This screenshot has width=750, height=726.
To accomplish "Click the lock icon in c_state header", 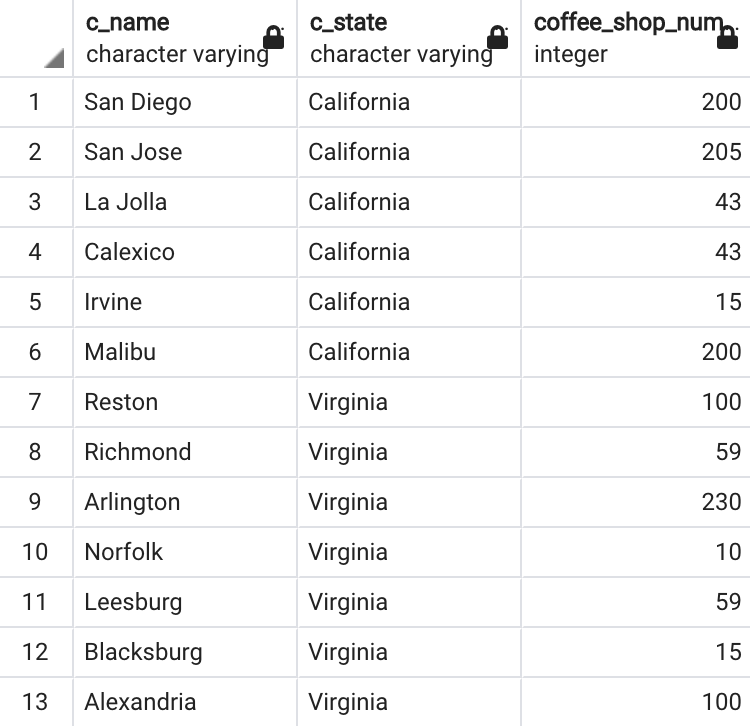I will [x=497, y=37].
